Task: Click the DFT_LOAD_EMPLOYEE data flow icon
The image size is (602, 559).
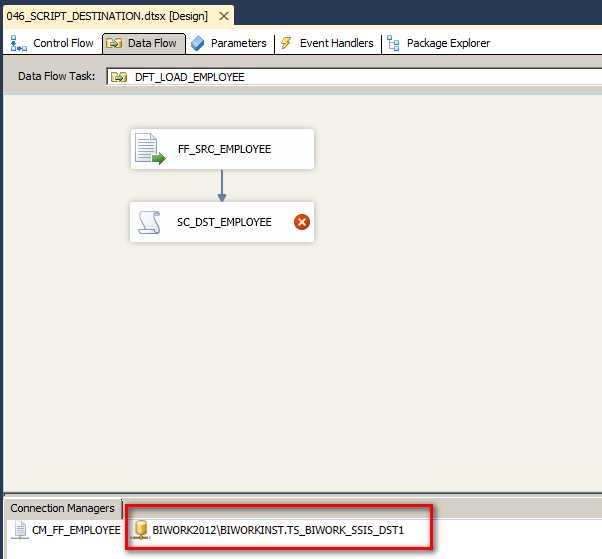Action: coord(119,77)
